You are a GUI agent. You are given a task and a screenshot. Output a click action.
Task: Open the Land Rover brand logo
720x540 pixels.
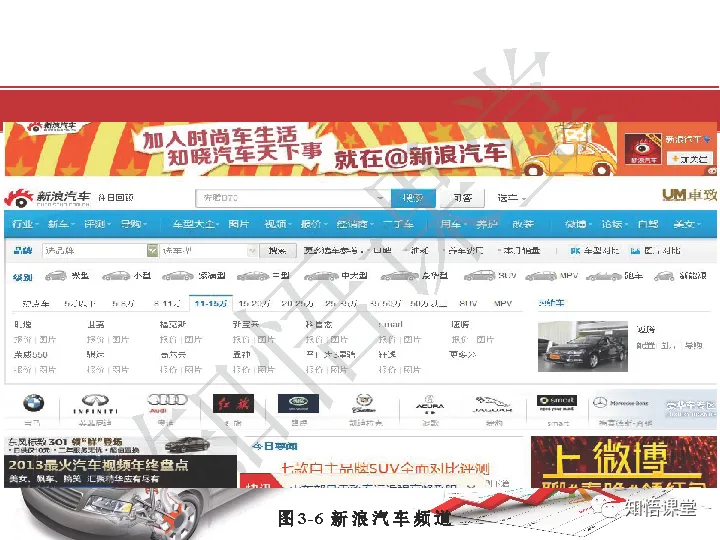coord(298,404)
